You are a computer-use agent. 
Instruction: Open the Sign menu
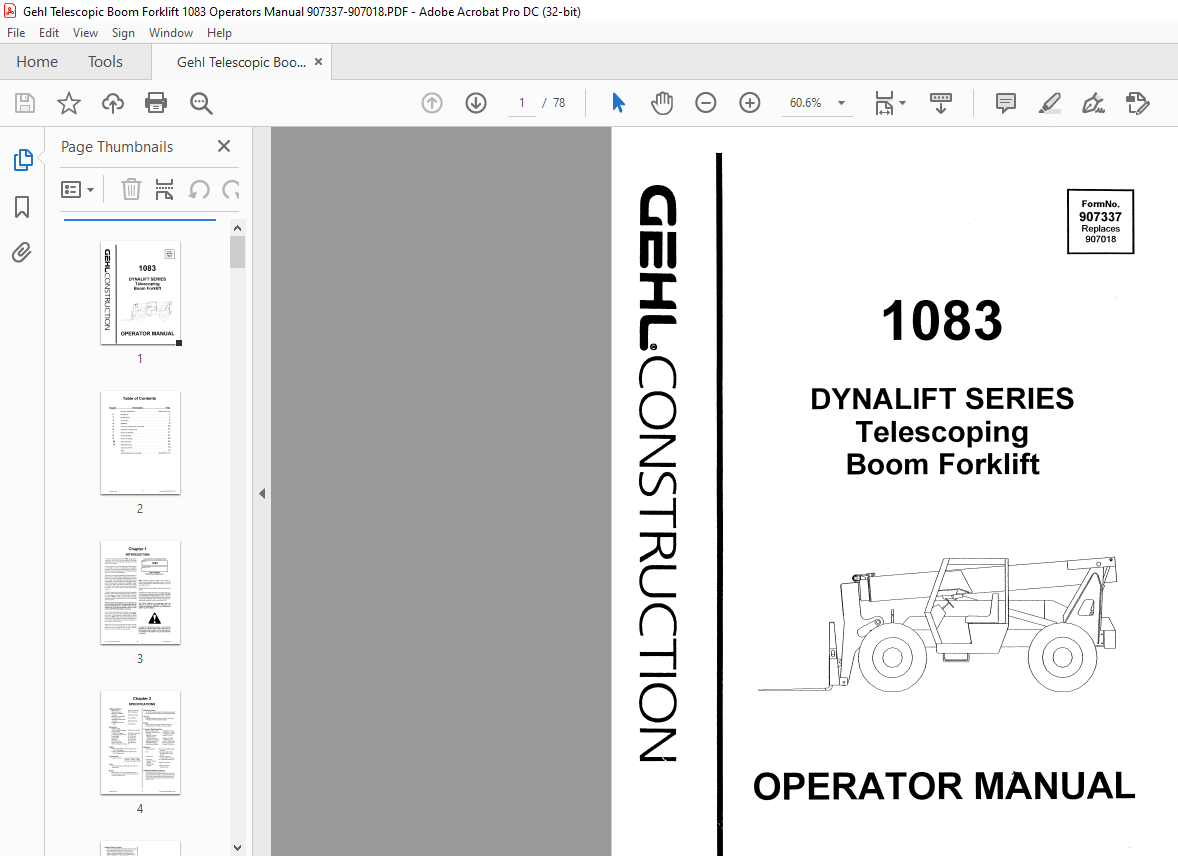[x=123, y=33]
